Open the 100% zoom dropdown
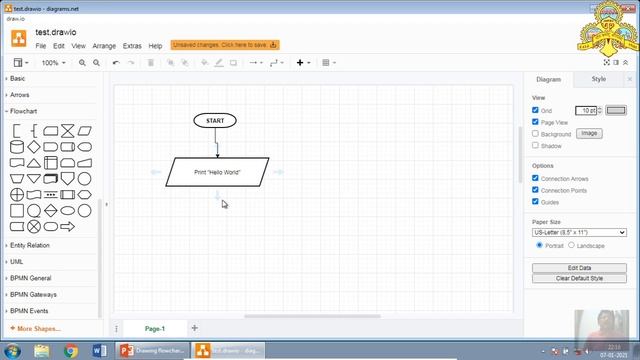Image resolution: width=640 pixels, height=360 pixels. pyautogui.click(x=53, y=63)
